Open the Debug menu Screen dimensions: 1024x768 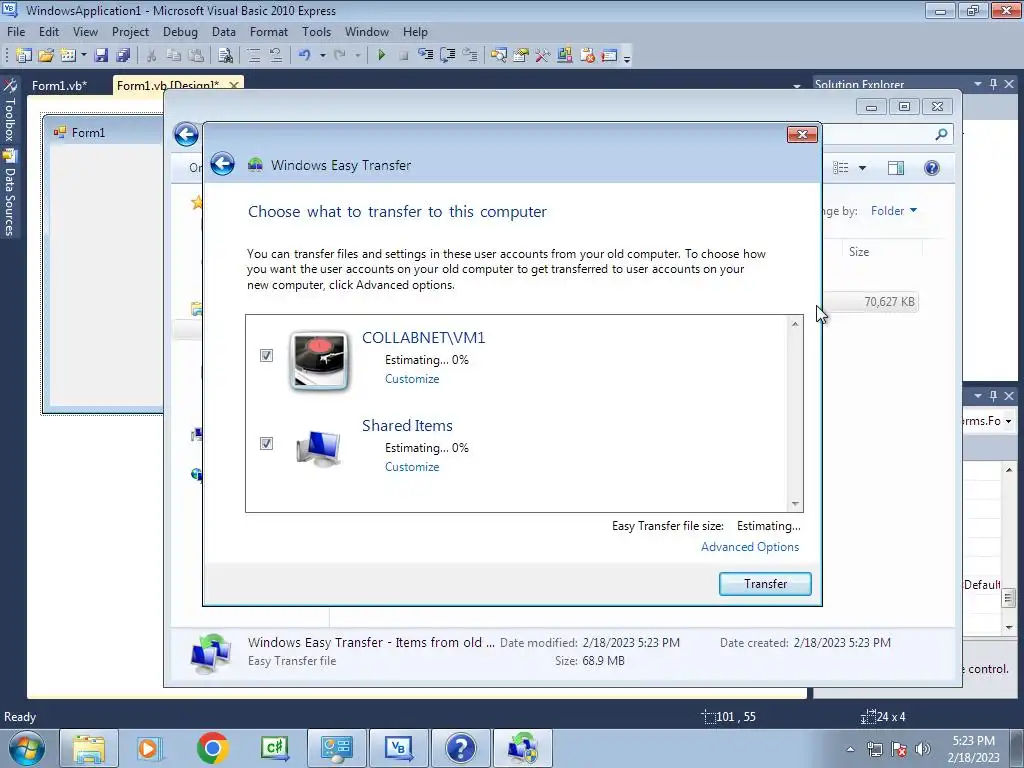point(180,32)
